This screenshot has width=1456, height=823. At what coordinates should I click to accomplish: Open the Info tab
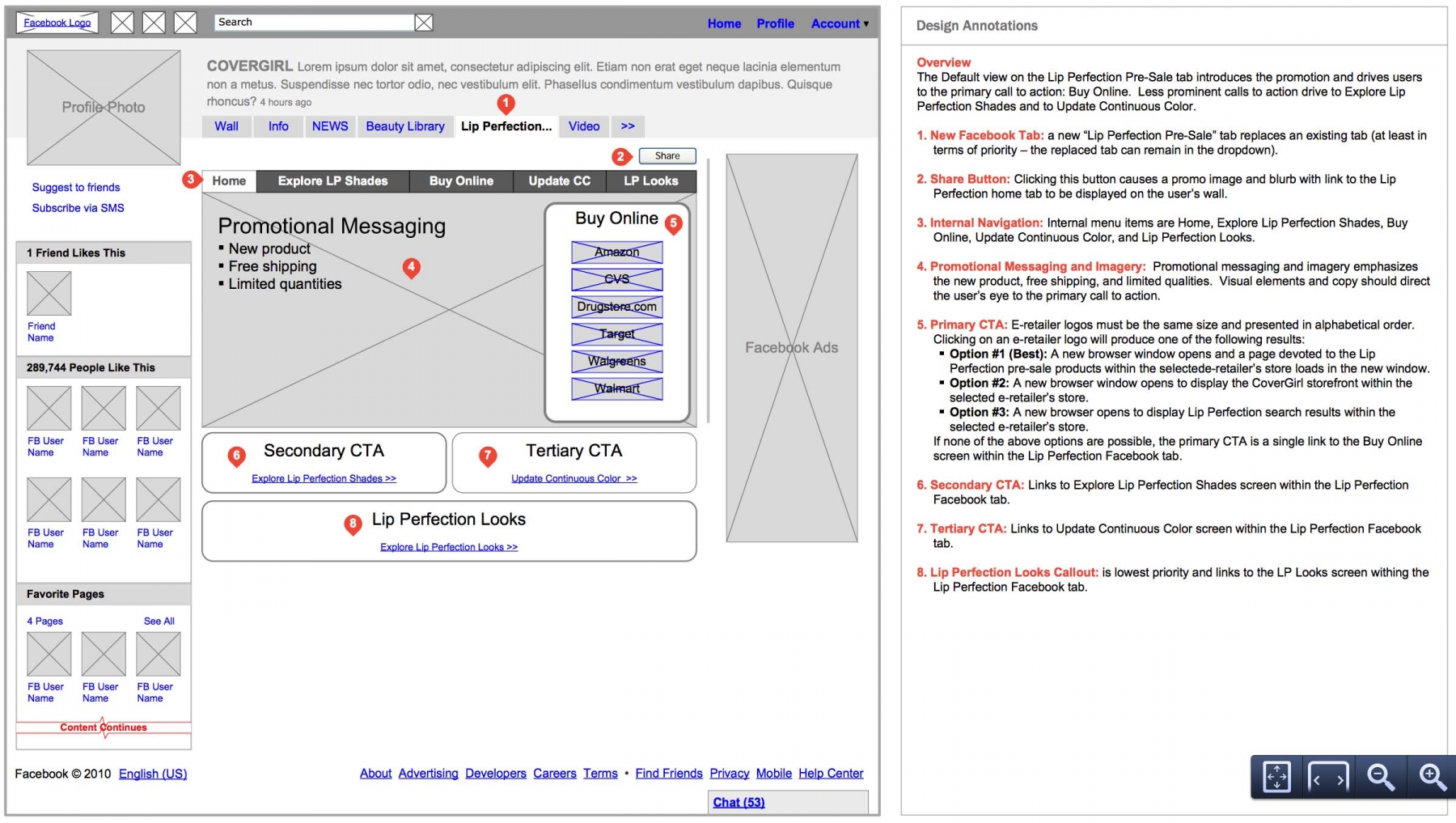tap(278, 126)
